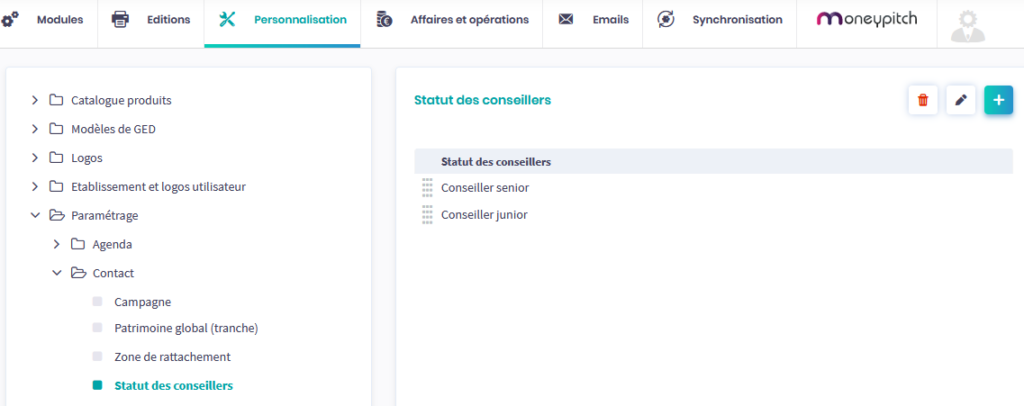Screen dimensions: 1024x406
Task: Open the Editions tab
Action: 151,20
